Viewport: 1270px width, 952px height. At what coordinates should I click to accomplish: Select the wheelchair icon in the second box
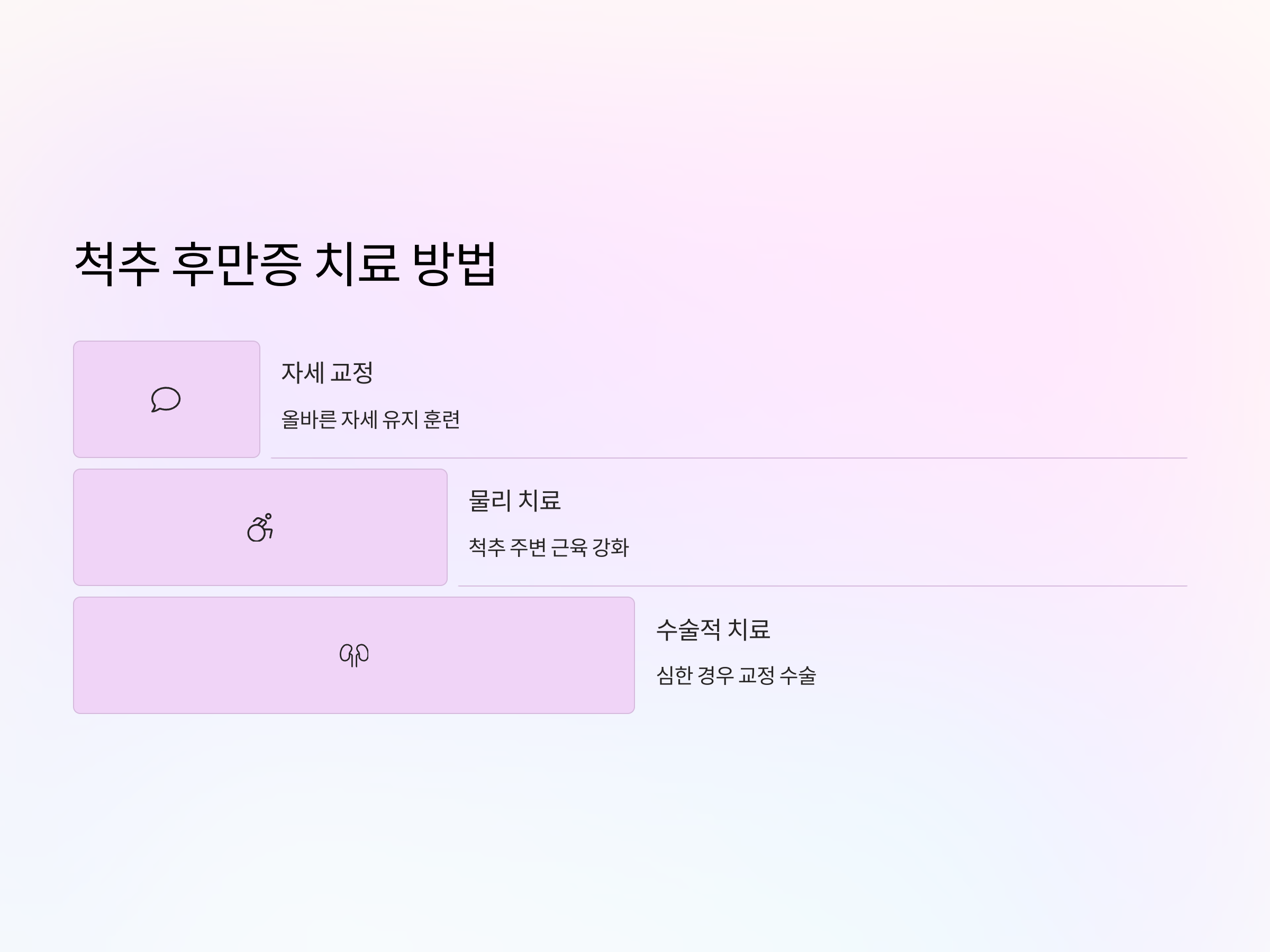[x=260, y=527]
